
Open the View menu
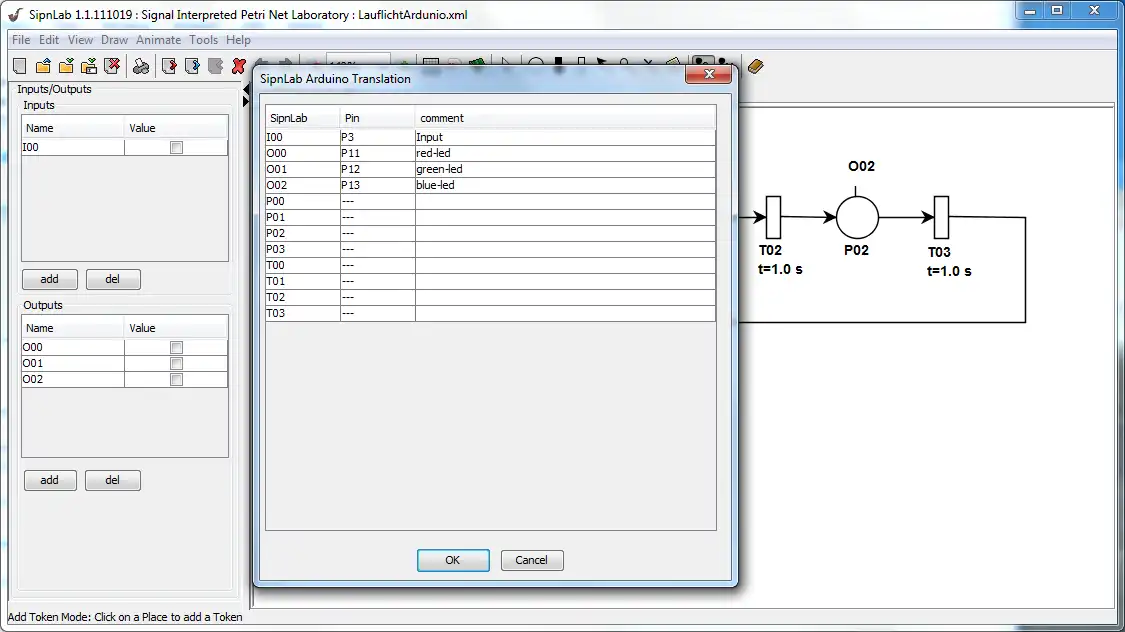[80, 40]
